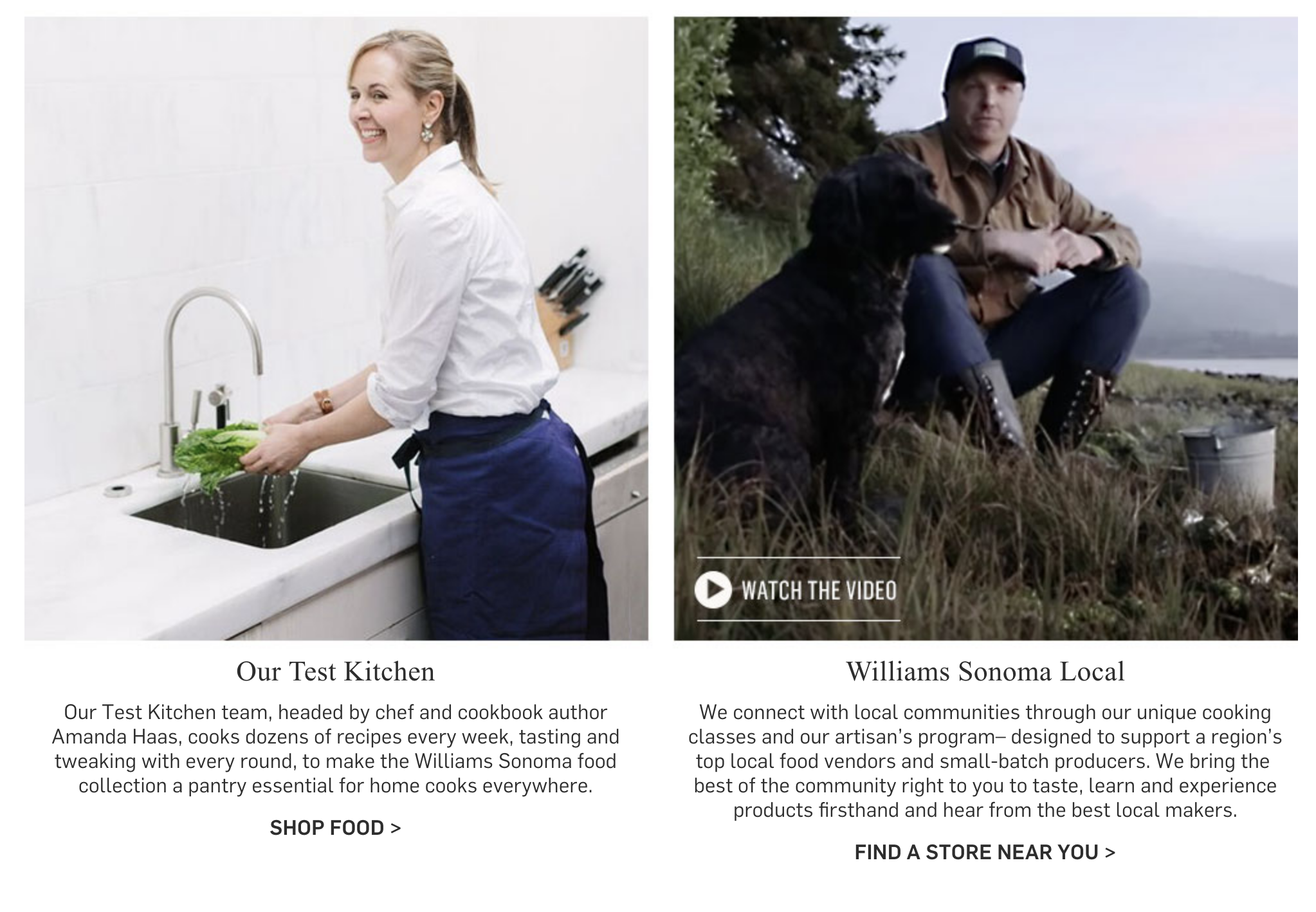
Task: Click the circular play icon on the video
Action: tap(713, 589)
